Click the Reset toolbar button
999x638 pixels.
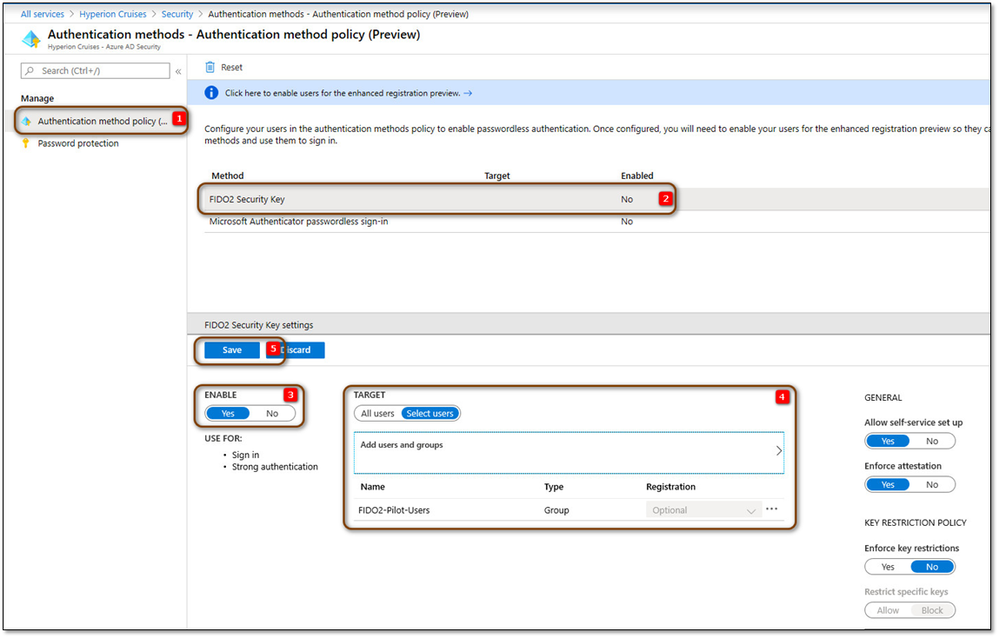tap(224, 67)
